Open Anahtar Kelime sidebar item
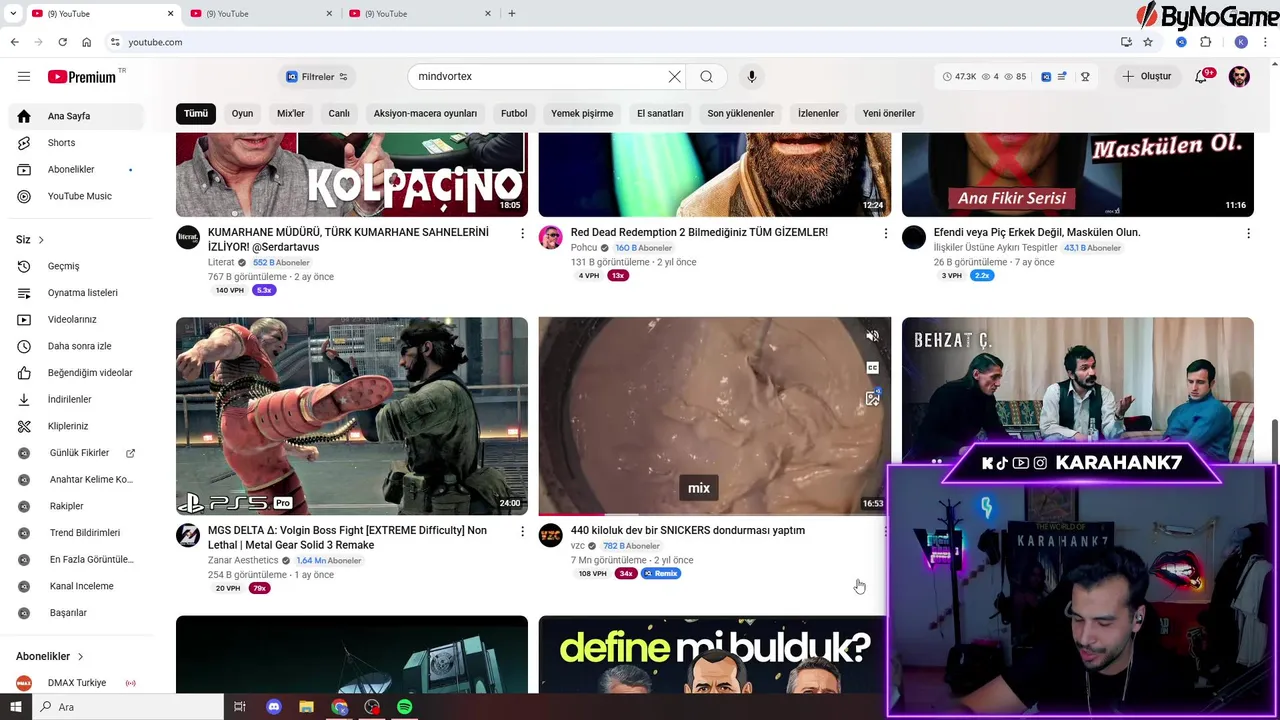 (x=76, y=479)
